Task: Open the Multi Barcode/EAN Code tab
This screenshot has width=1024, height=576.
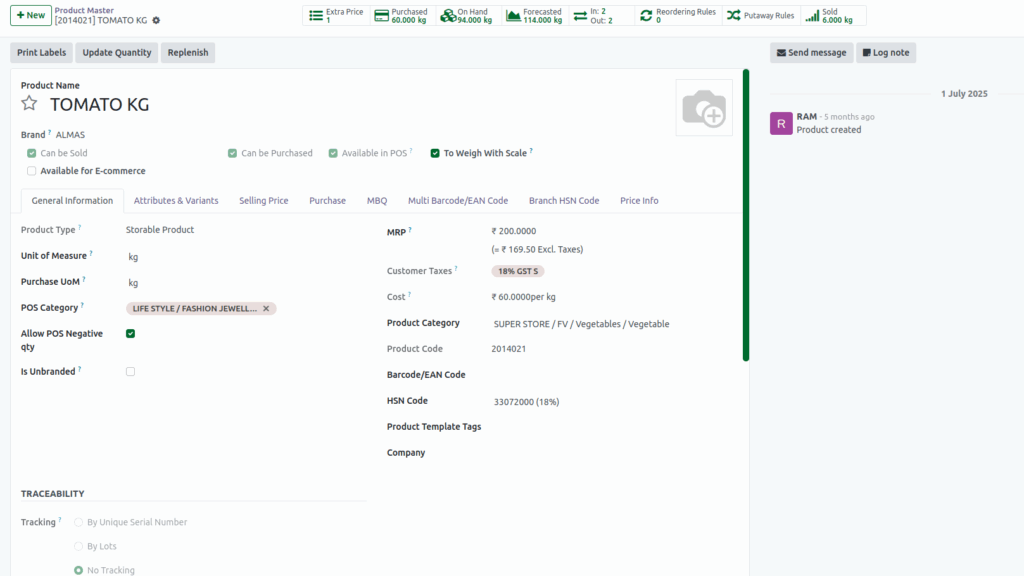Action: pyautogui.click(x=457, y=200)
